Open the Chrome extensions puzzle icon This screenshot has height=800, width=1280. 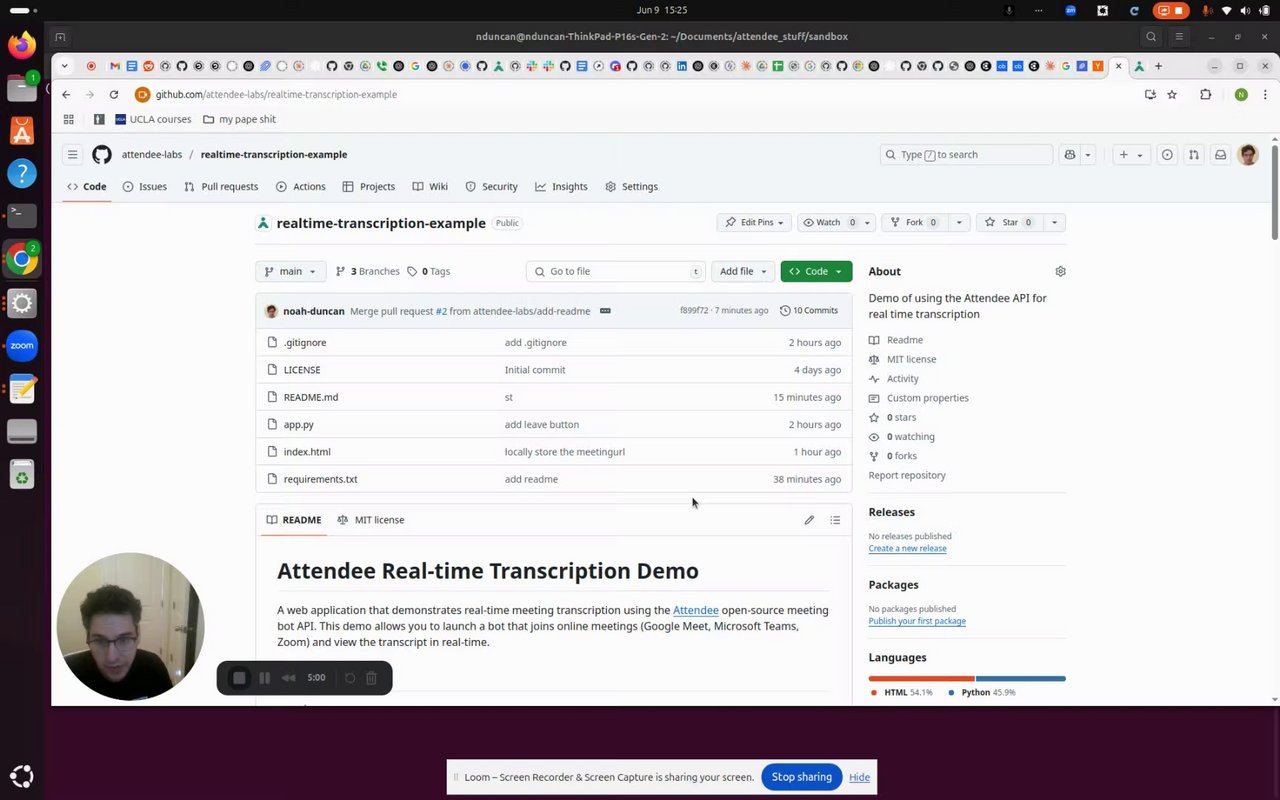point(1205,94)
